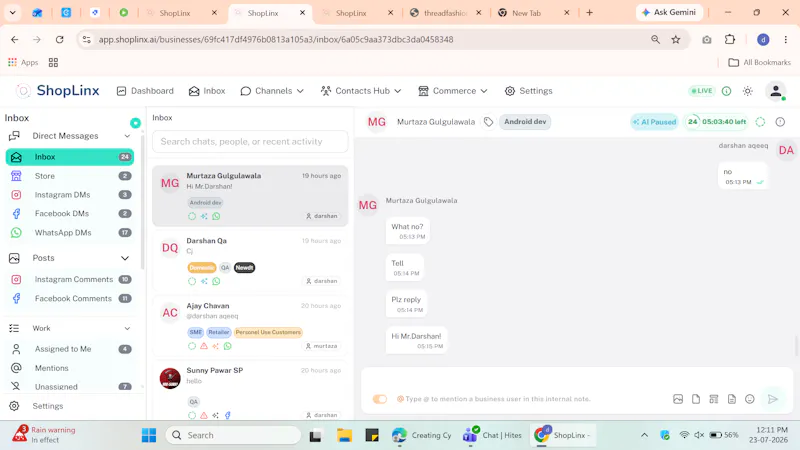Open the Darshan Qa conversation
Screen dimensions: 800x450
point(250,261)
